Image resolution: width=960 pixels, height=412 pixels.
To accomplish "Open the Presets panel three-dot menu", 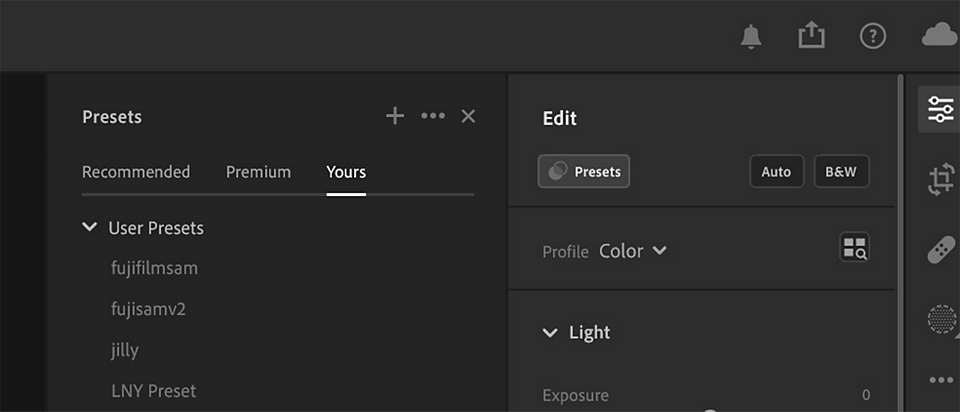I will coord(433,116).
